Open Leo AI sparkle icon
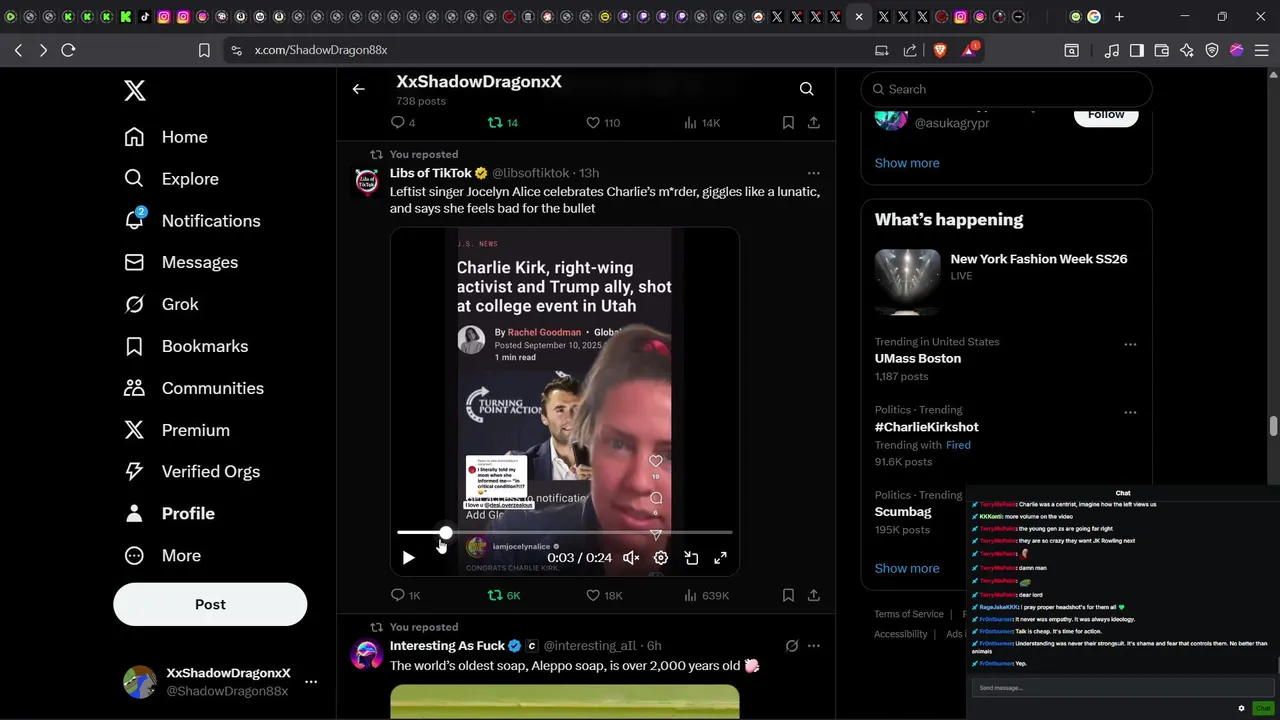Viewport: 1280px width, 720px height. click(x=1187, y=50)
